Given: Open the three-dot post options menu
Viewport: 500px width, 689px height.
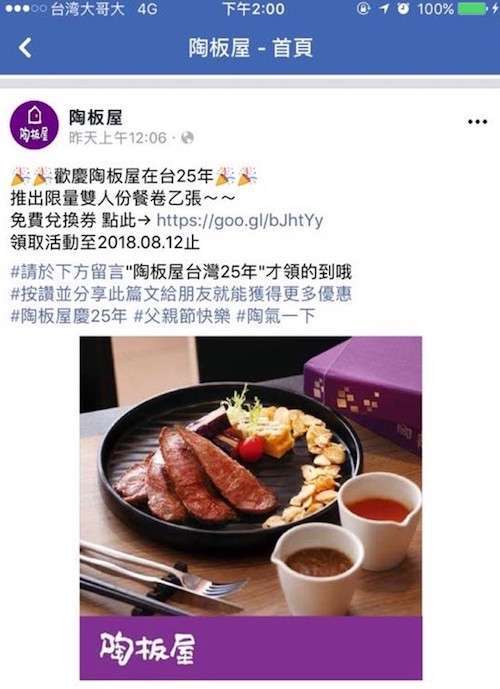Looking at the screenshot, I should click(477, 122).
